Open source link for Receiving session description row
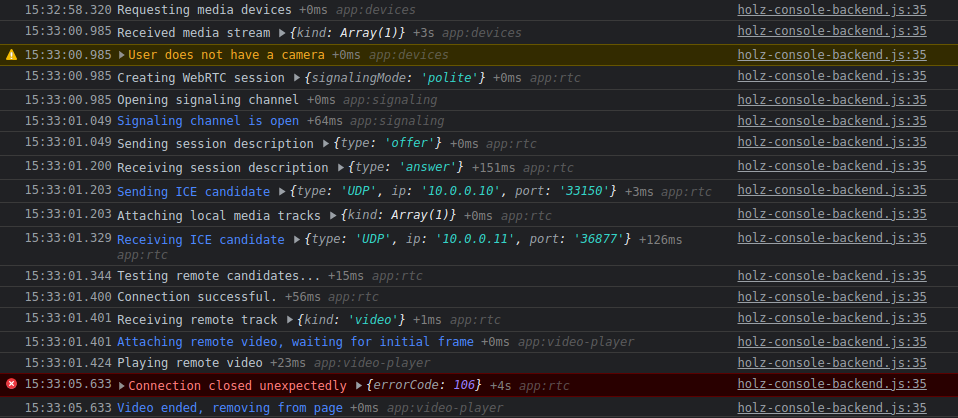 point(832,166)
